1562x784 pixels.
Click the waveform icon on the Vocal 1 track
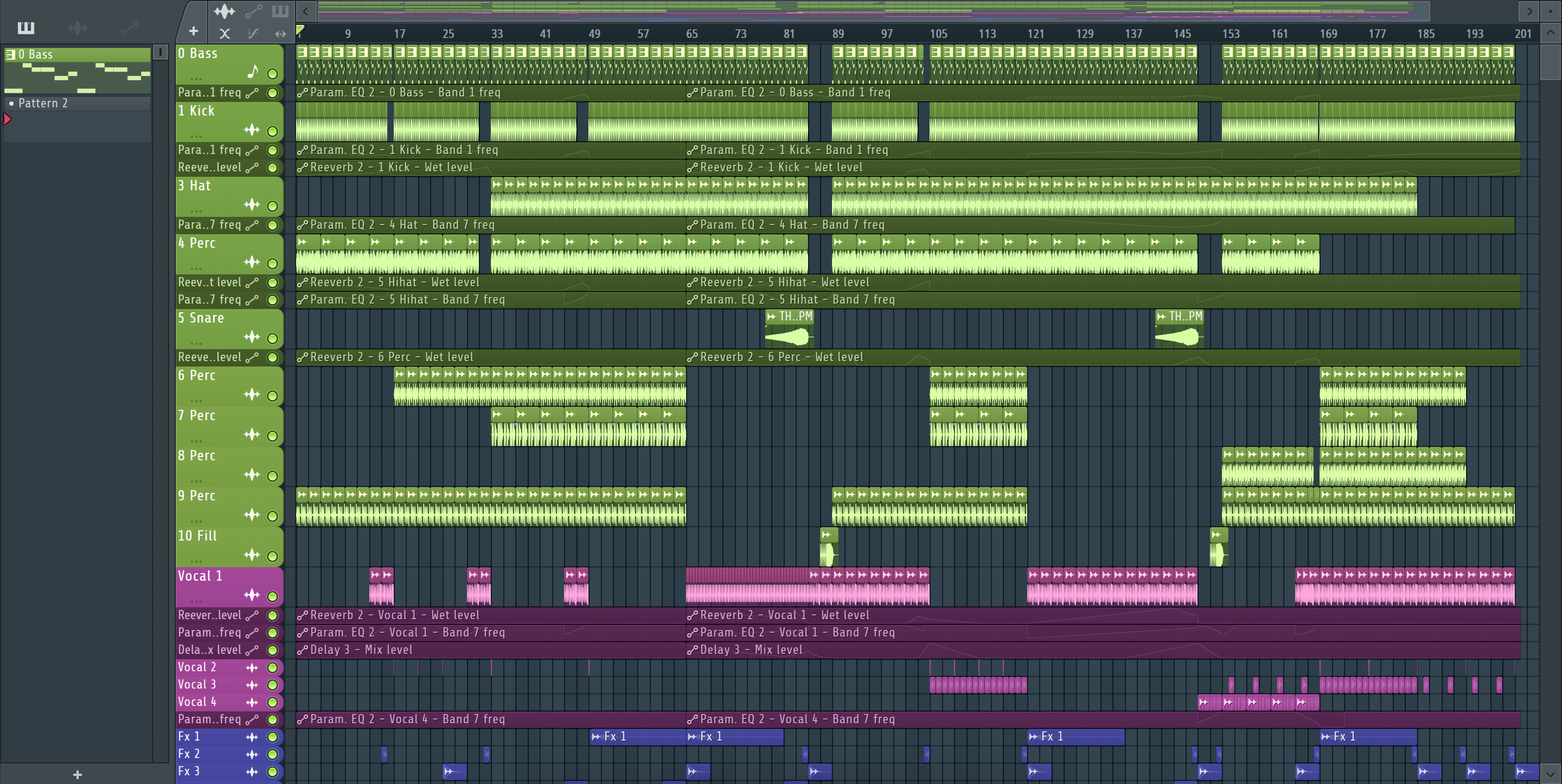252,595
